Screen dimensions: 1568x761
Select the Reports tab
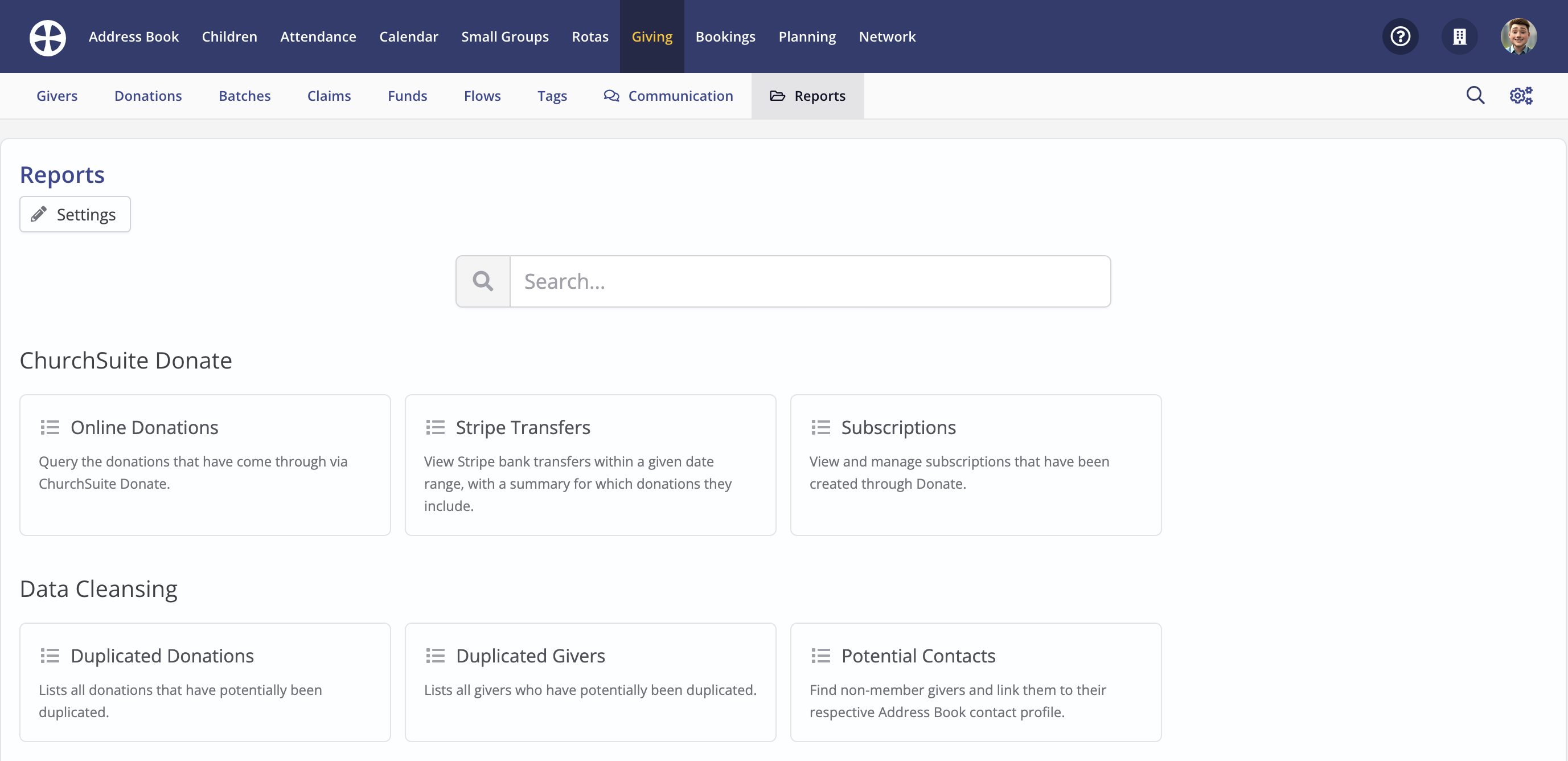pos(808,96)
